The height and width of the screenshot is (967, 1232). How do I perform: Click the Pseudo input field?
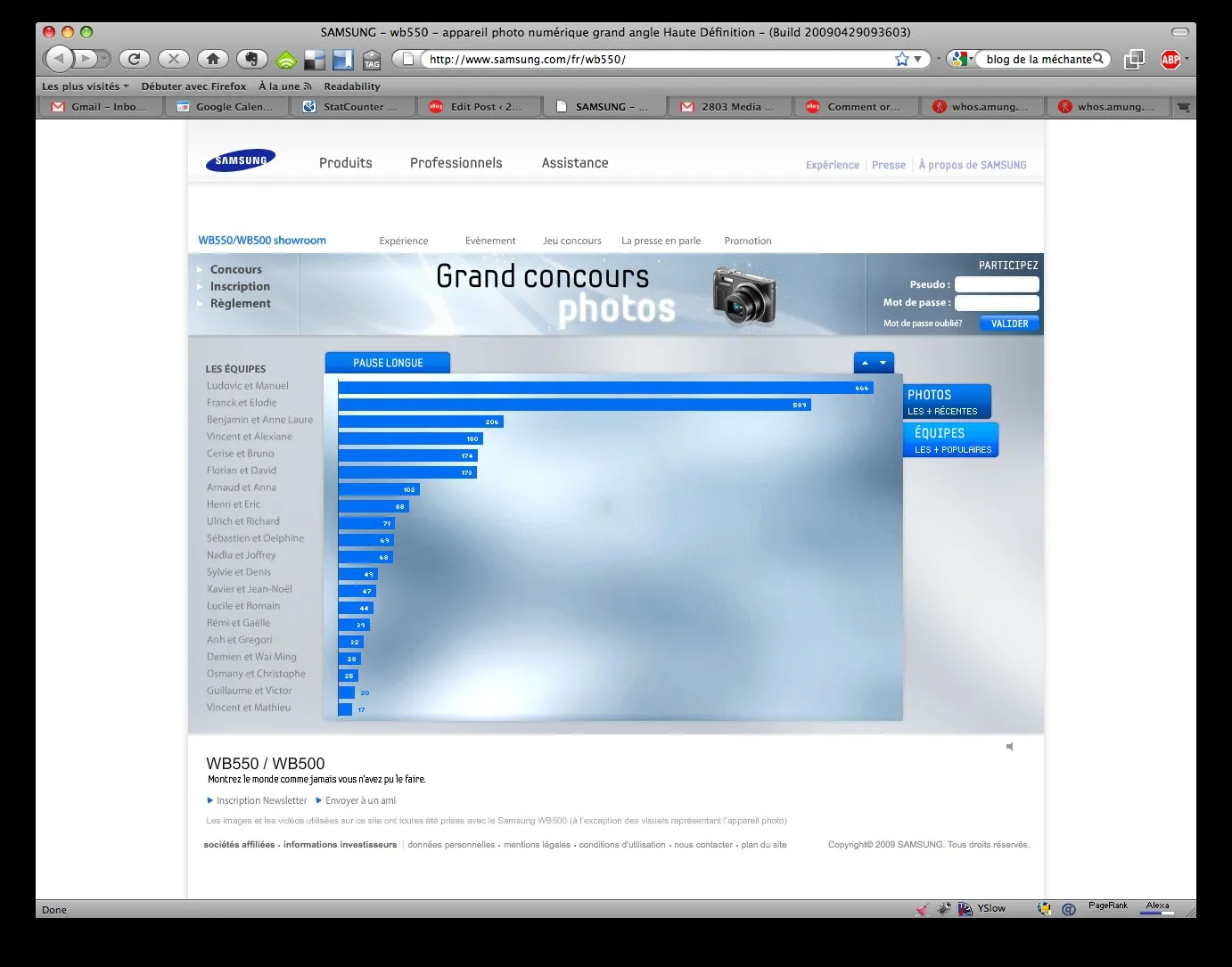(997, 284)
